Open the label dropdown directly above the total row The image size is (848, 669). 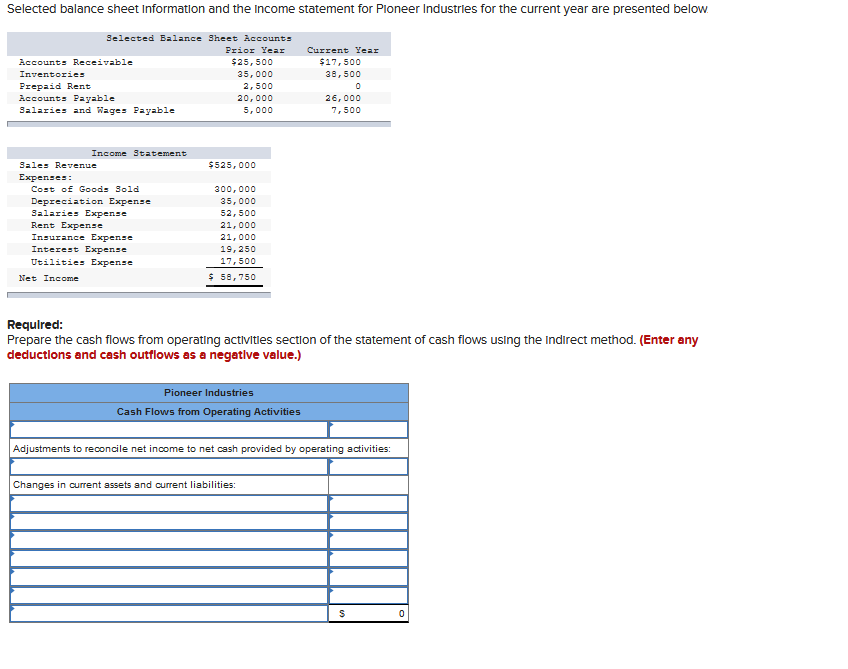pos(169,595)
